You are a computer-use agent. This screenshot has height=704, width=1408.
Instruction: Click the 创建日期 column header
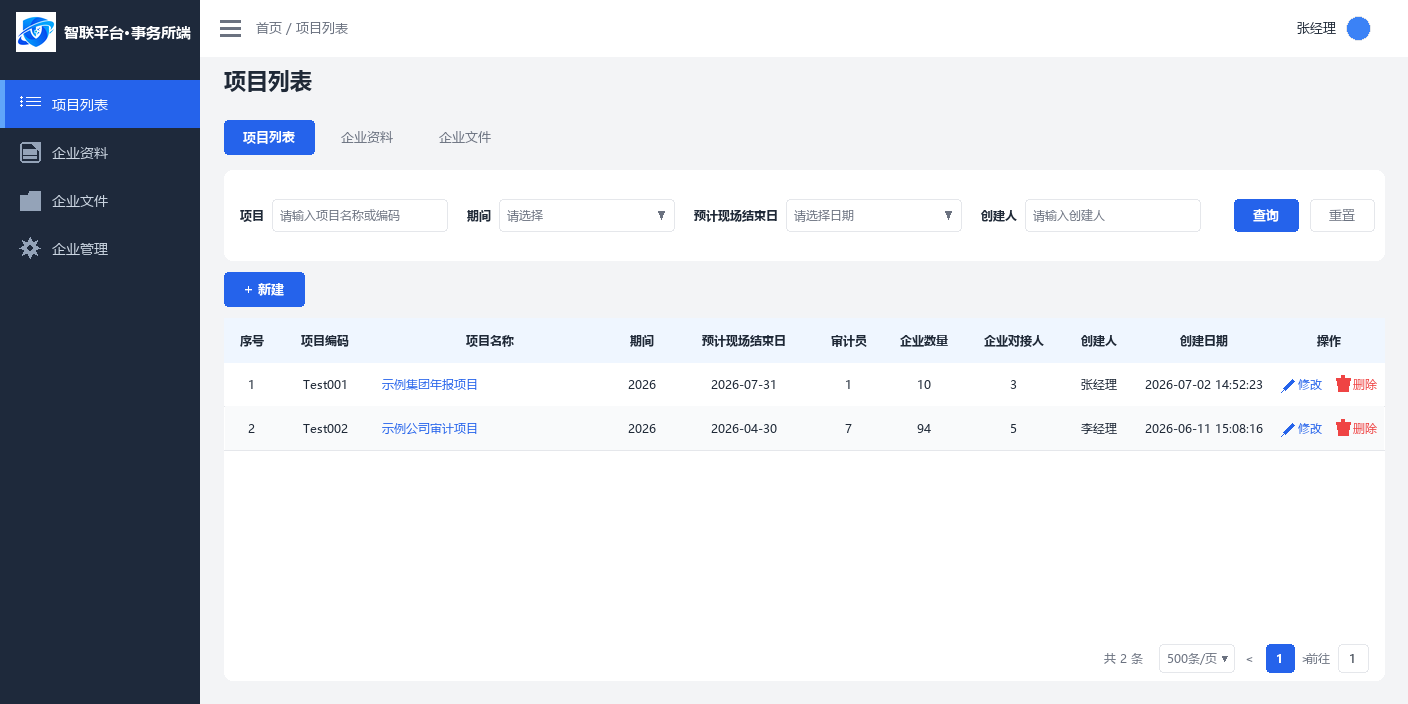click(1204, 341)
